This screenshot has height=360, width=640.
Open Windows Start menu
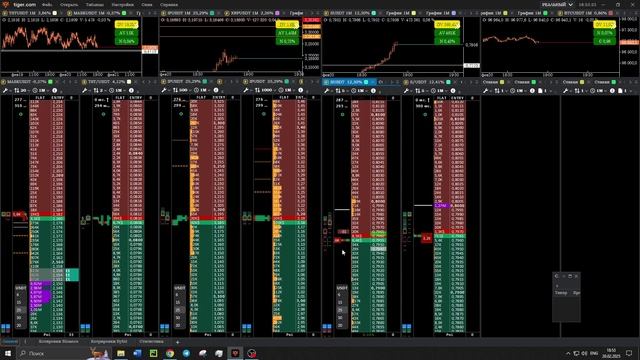[8, 353]
